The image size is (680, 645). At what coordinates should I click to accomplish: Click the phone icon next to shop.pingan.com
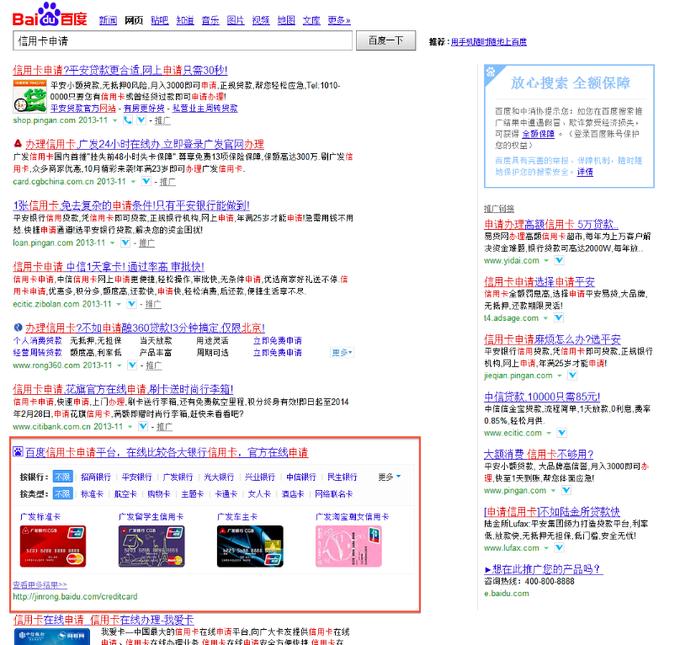click(x=128, y=120)
